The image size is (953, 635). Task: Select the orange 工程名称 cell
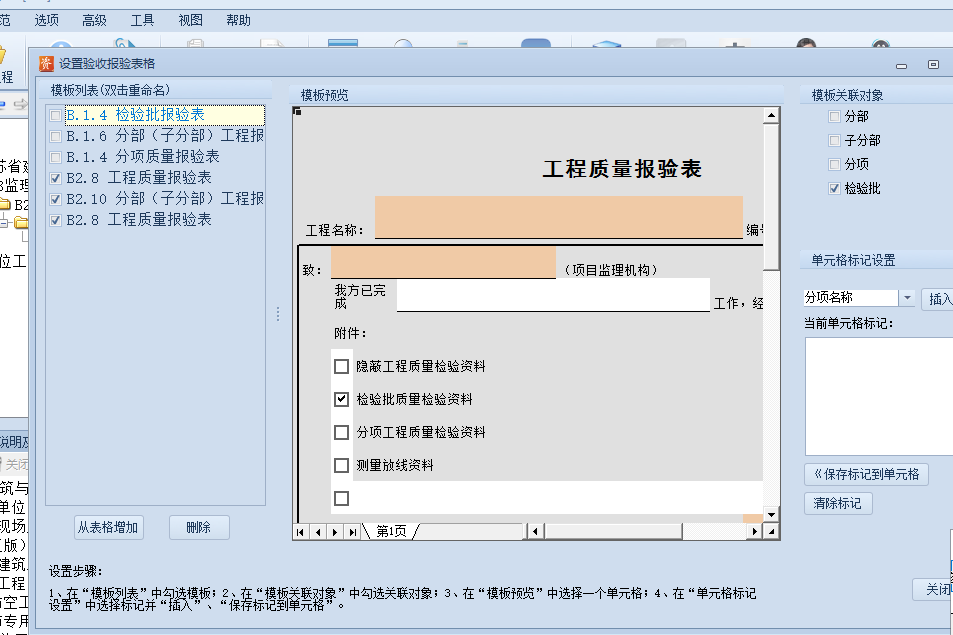pos(558,216)
